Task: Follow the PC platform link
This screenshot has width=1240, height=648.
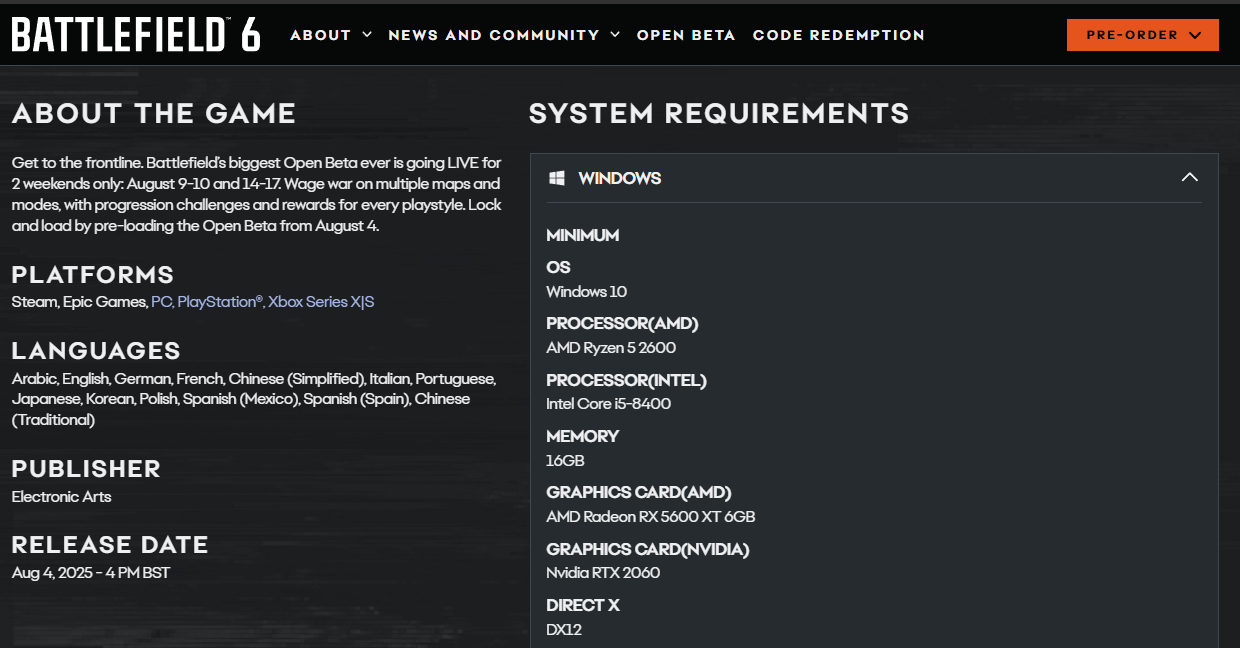Action: click(x=161, y=302)
